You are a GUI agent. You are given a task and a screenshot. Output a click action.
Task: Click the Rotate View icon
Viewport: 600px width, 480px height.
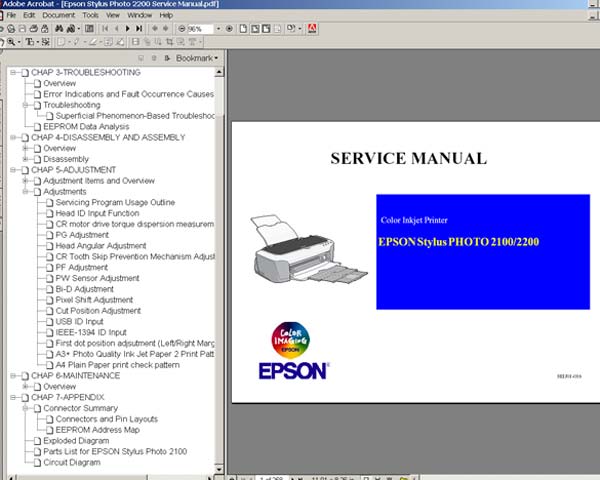291,29
